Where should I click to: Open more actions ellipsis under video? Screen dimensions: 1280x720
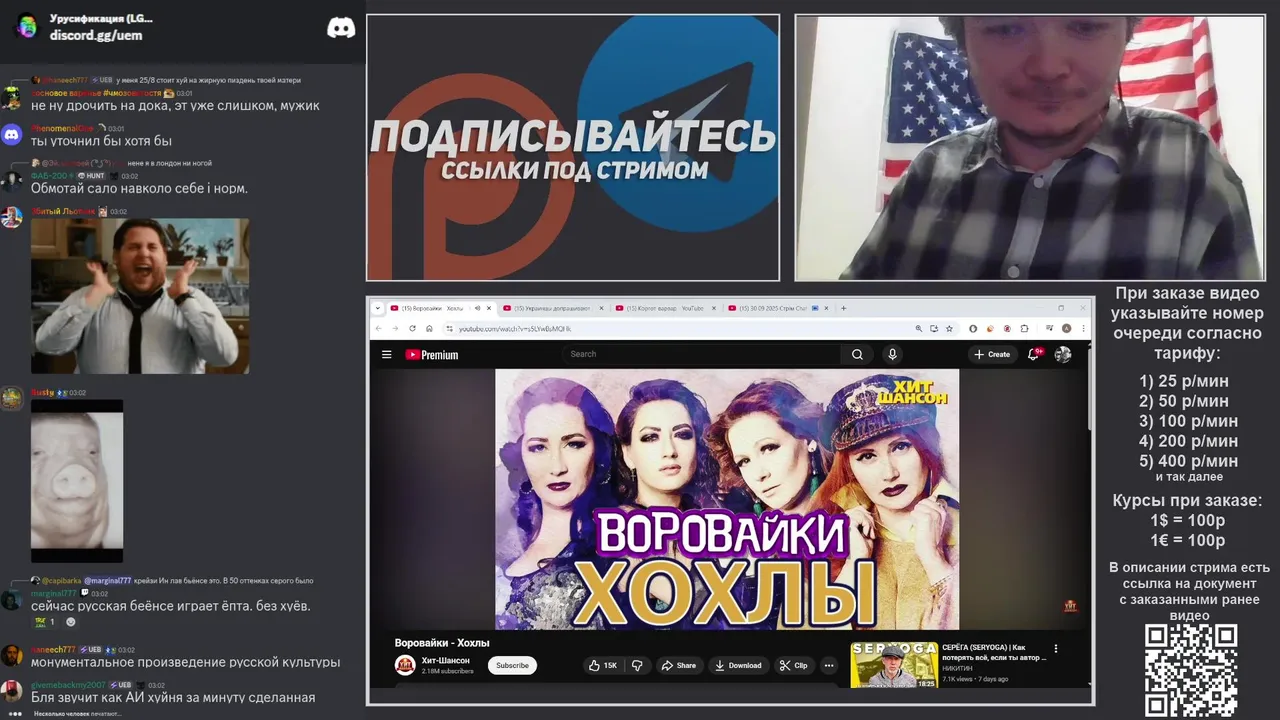pyautogui.click(x=828, y=665)
